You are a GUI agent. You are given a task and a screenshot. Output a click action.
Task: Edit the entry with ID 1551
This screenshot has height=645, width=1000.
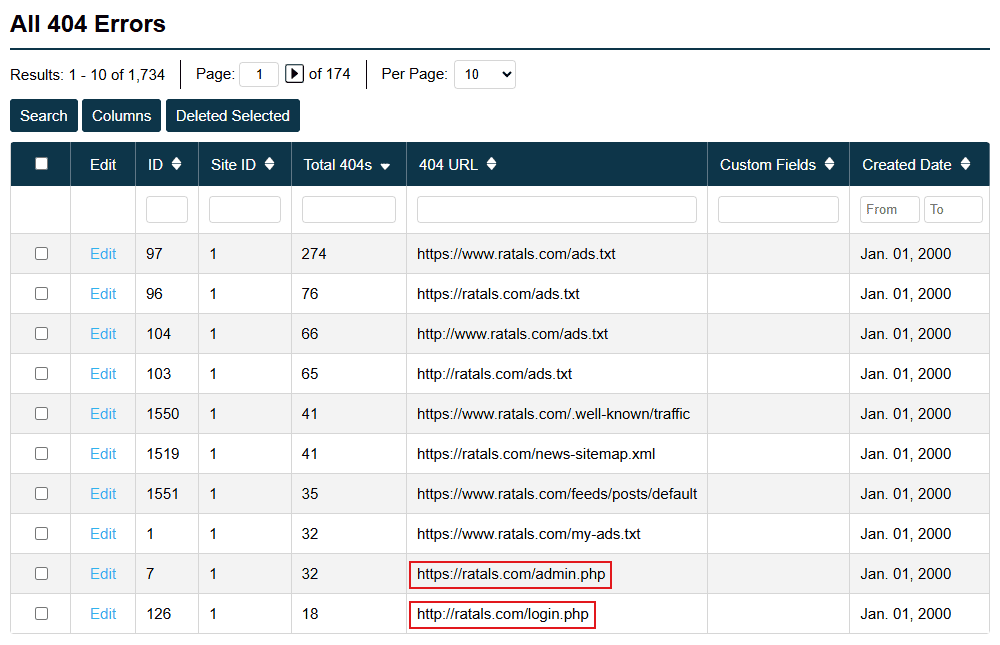pyautogui.click(x=103, y=494)
